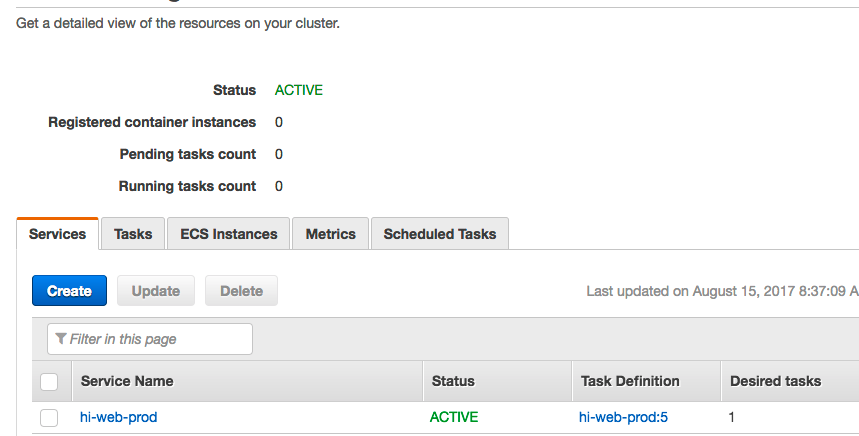Select the Services tab
Screen dimensions: 859x436
point(58,234)
